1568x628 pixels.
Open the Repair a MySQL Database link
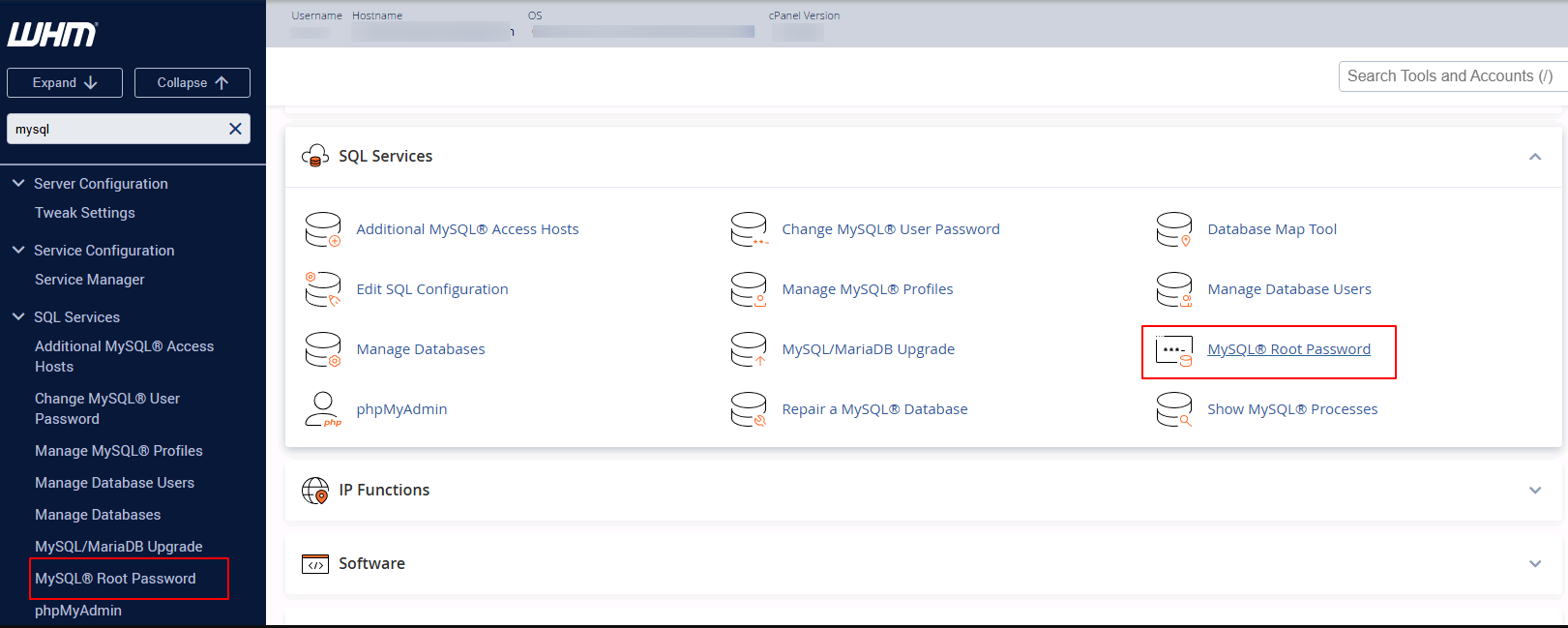[x=874, y=409]
